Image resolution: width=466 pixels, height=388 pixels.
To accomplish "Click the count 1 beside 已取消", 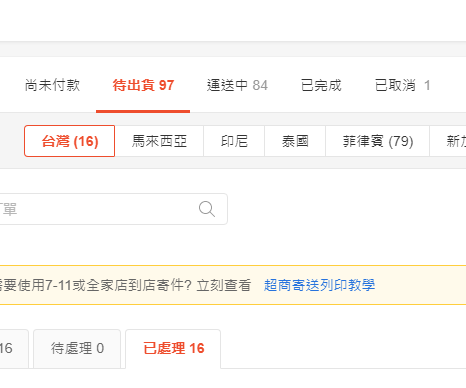I will pos(427,86).
